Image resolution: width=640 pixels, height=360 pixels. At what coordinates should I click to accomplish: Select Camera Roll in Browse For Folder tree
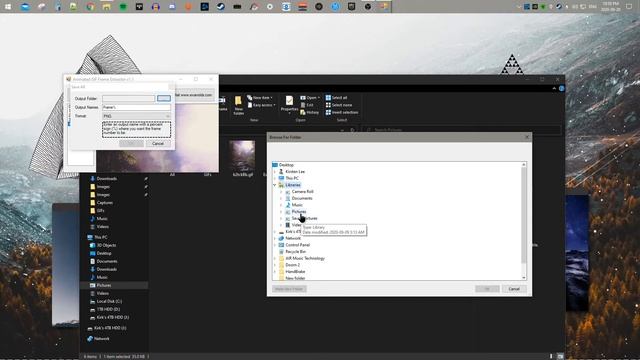[302, 191]
